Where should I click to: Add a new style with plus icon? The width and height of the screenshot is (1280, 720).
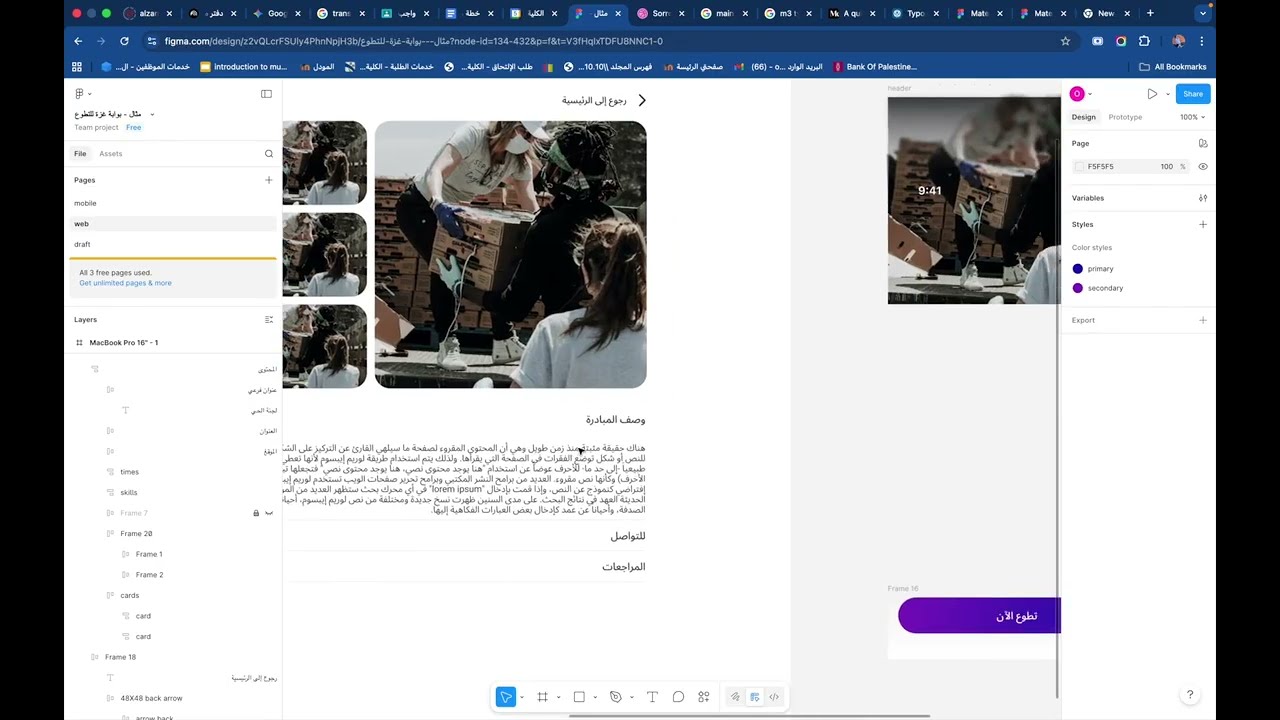coord(1203,224)
